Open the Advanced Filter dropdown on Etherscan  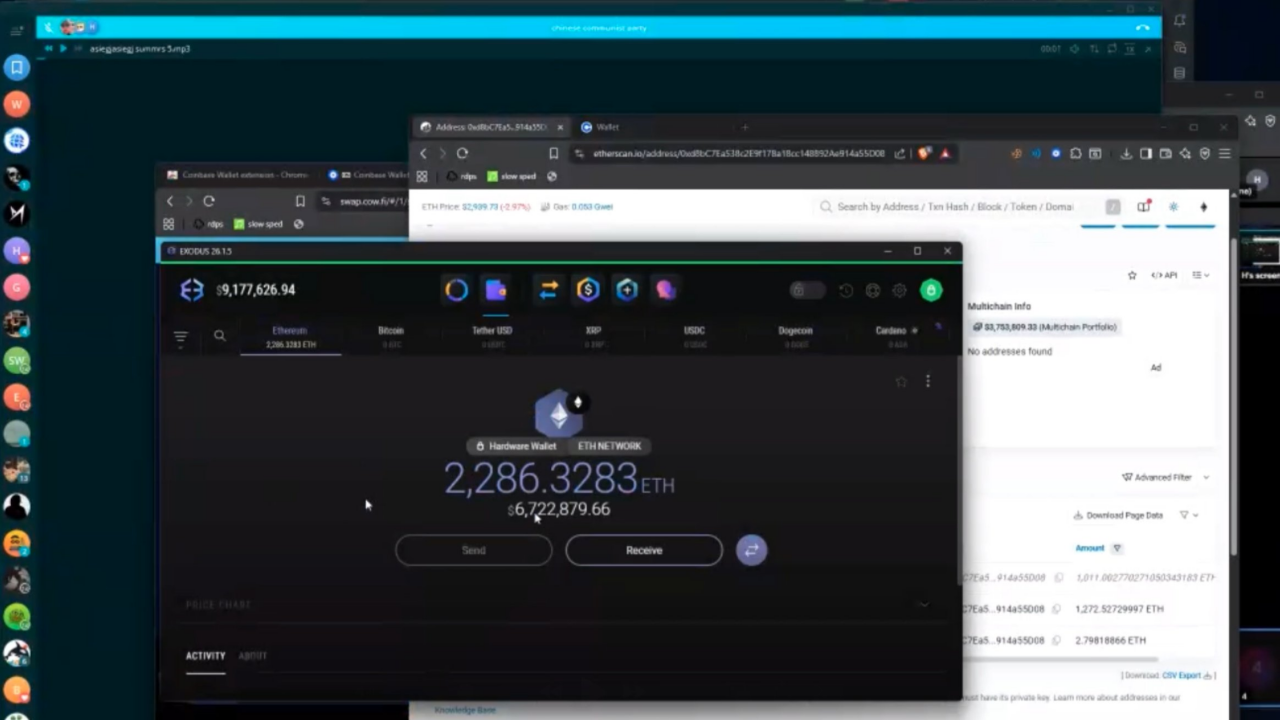coord(1165,477)
